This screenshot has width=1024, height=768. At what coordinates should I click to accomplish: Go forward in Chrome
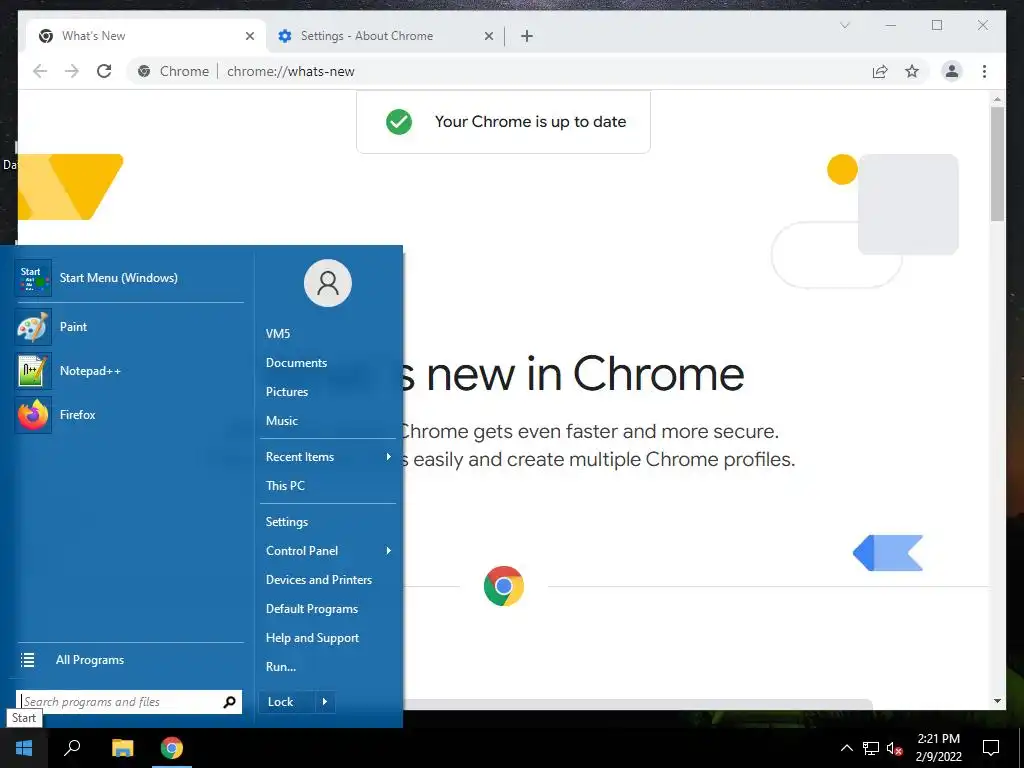tap(72, 71)
